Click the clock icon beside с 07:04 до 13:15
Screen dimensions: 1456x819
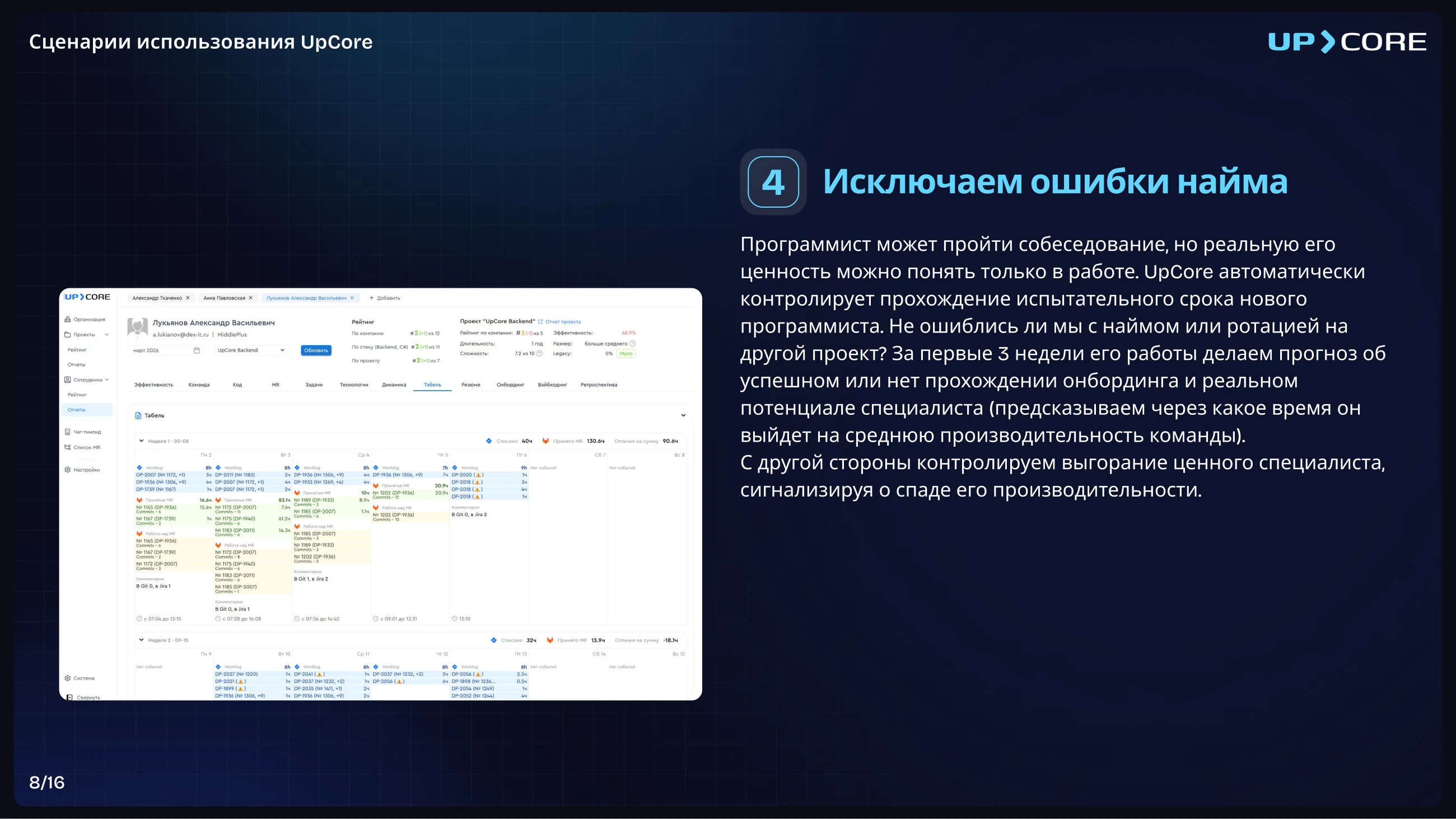(139, 619)
